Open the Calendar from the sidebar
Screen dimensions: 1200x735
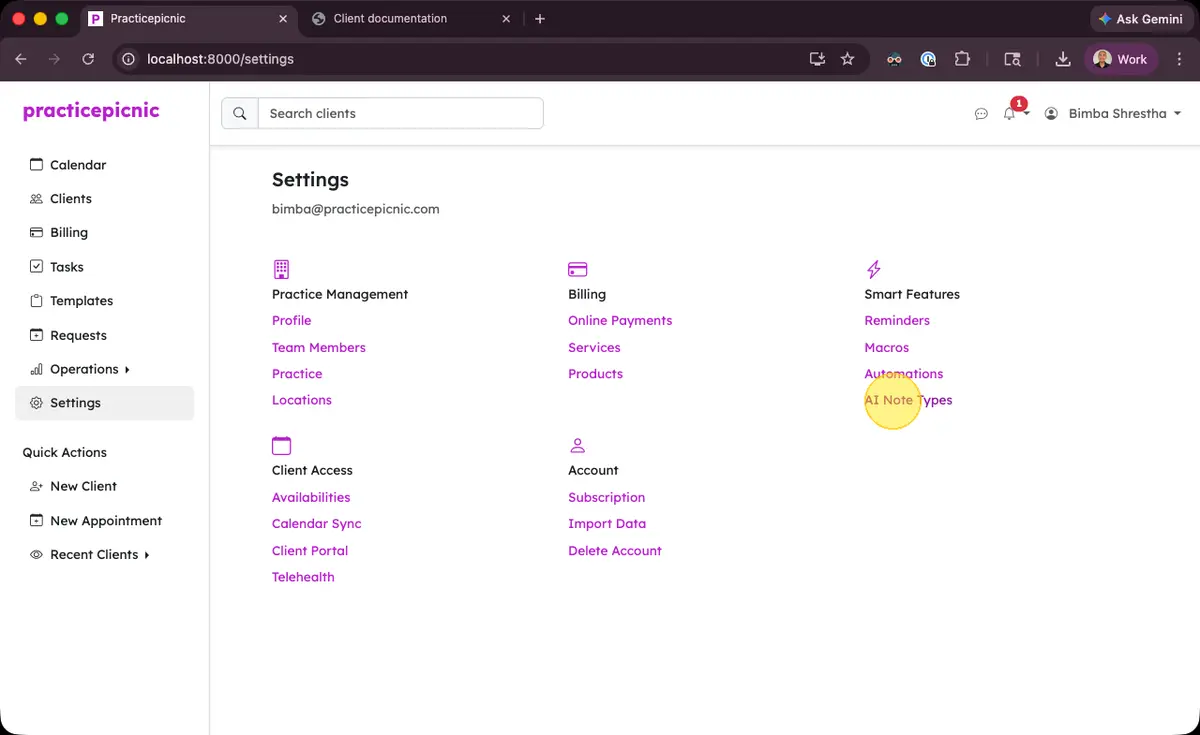pos(78,164)
